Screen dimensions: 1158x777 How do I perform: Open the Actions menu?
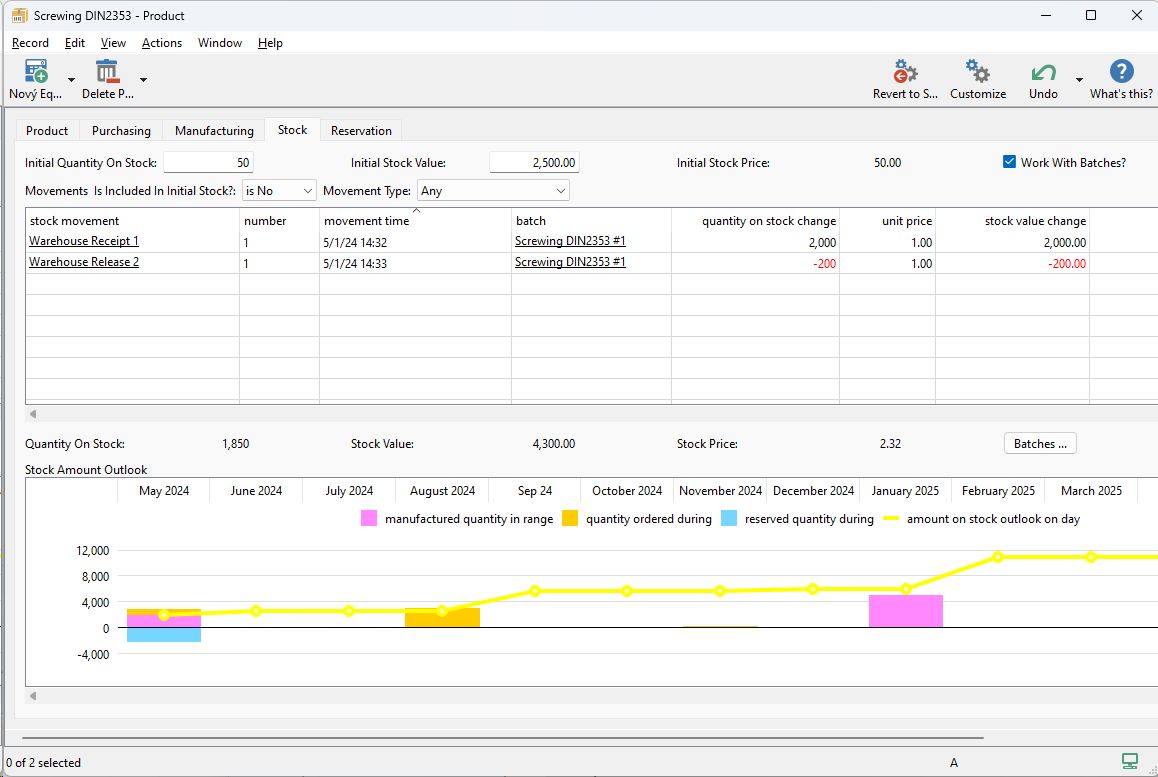[x=161, y=43]
